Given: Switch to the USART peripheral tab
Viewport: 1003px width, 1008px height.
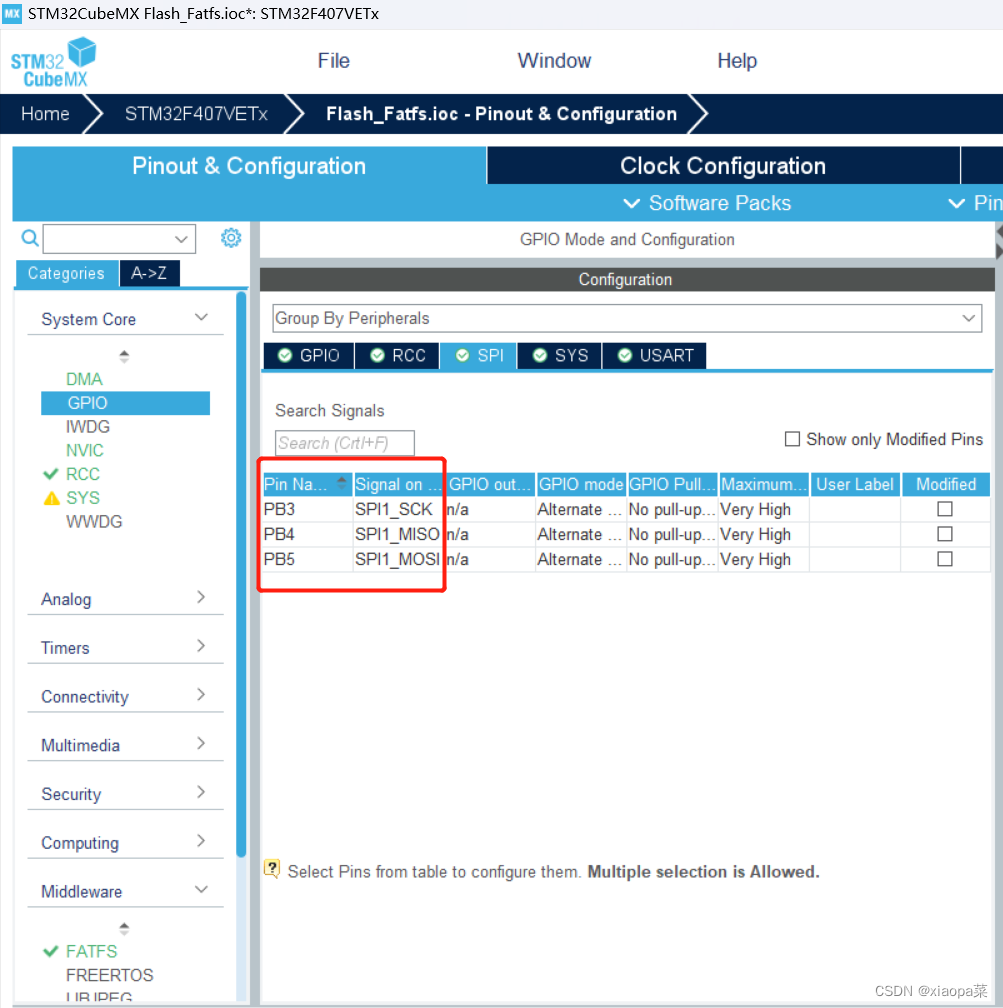Looking at the screenshot, I should [655, 356].
